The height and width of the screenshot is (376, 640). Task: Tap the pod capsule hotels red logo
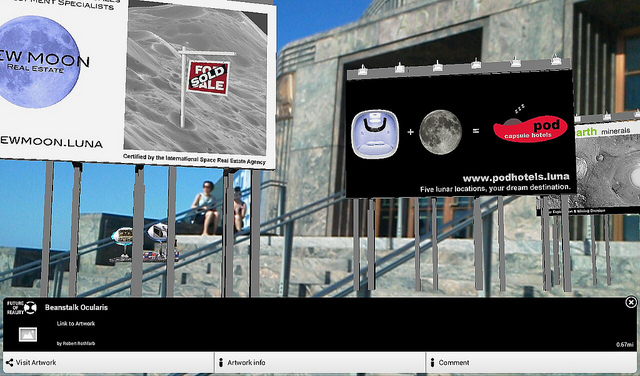[x=531, y=129]
